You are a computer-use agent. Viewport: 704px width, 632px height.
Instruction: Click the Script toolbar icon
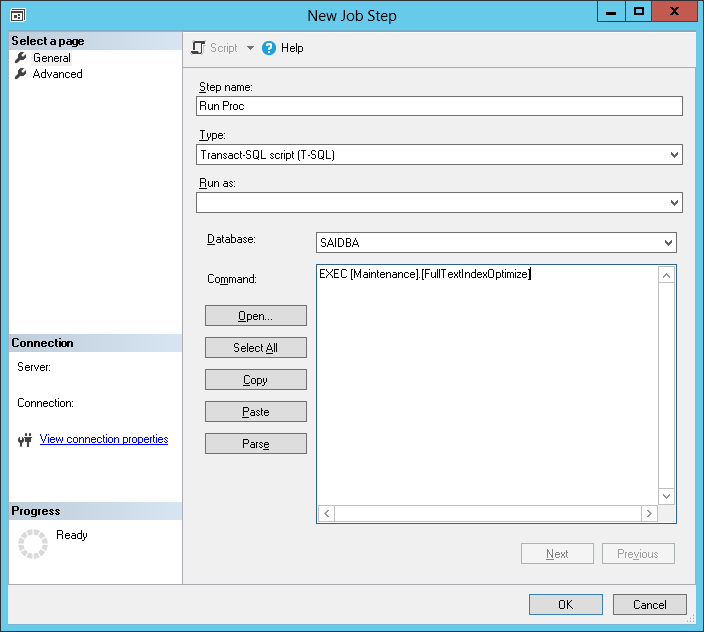pyautogui.click(x=198, y=48)
